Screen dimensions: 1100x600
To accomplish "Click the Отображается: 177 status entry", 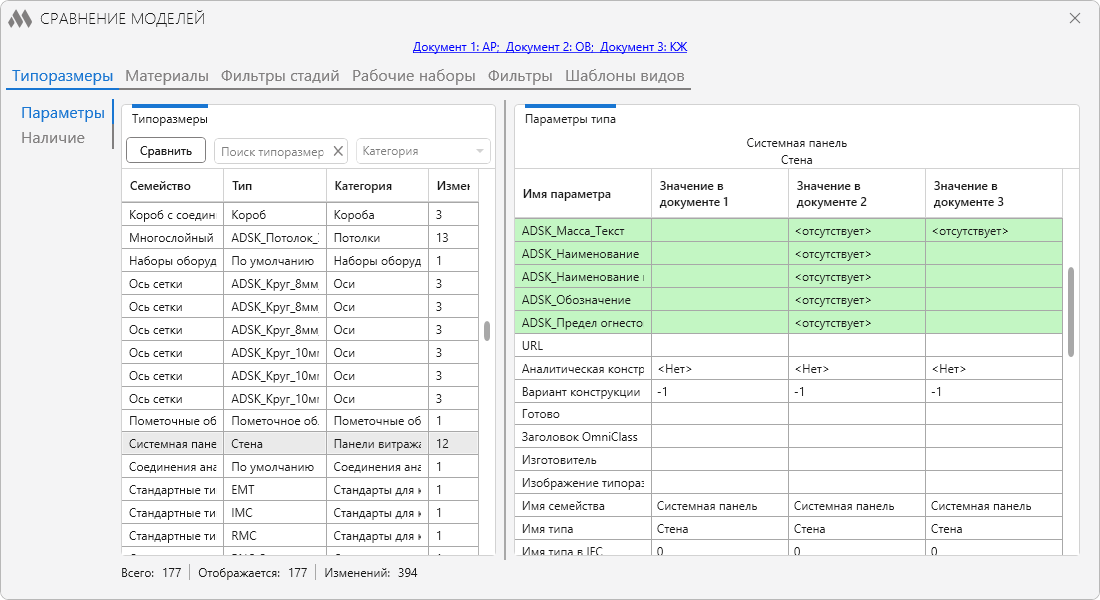I will 253,573.
